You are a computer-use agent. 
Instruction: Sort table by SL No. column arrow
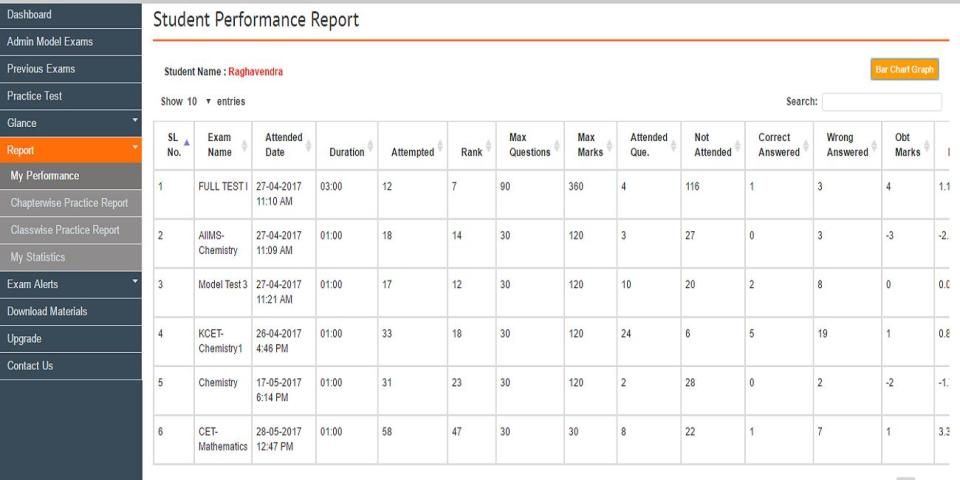click(x=184, y=144)
